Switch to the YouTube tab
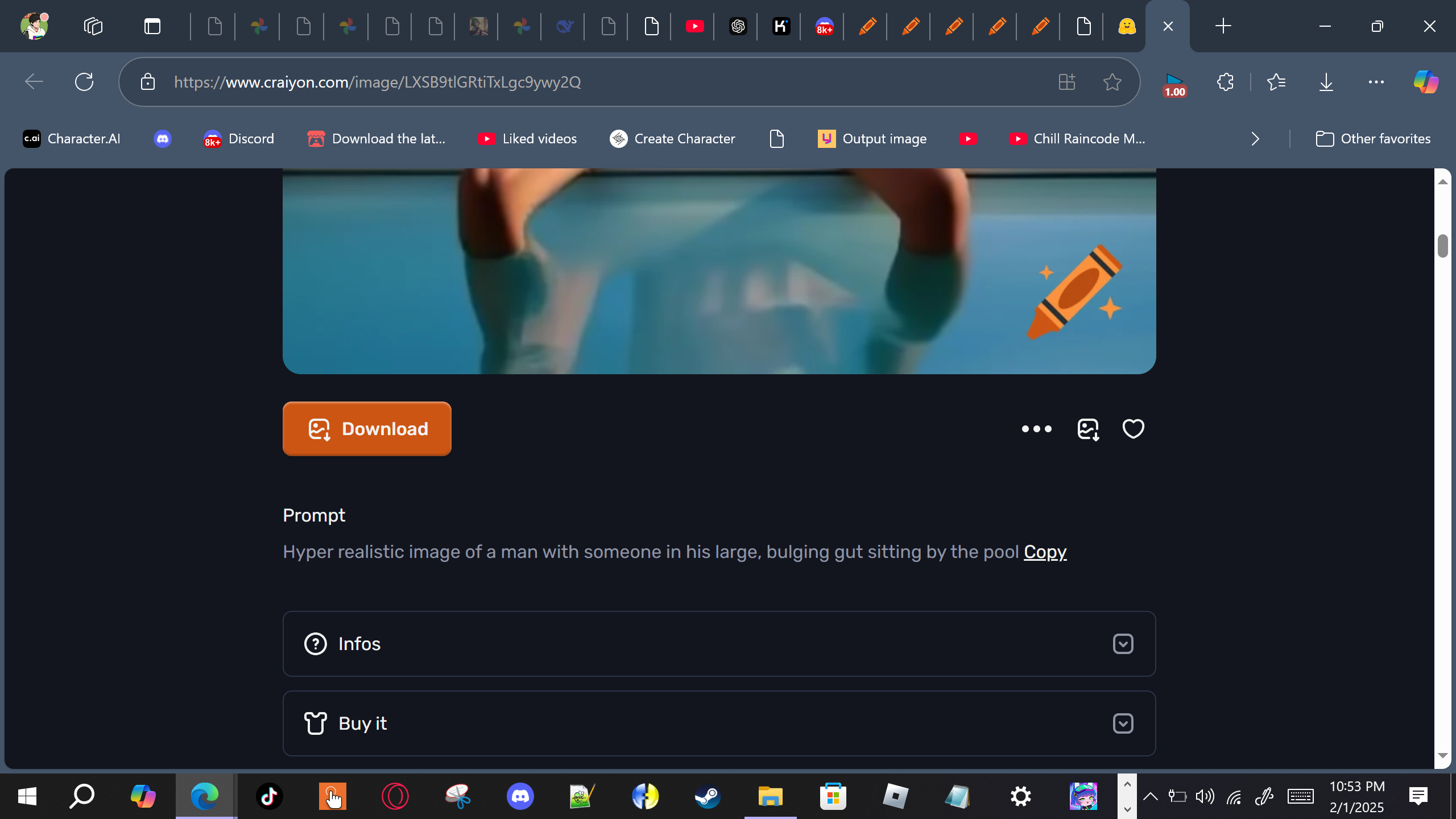Image resolution: width=1456 pixels, height=819 pixels. coord(694,26)
